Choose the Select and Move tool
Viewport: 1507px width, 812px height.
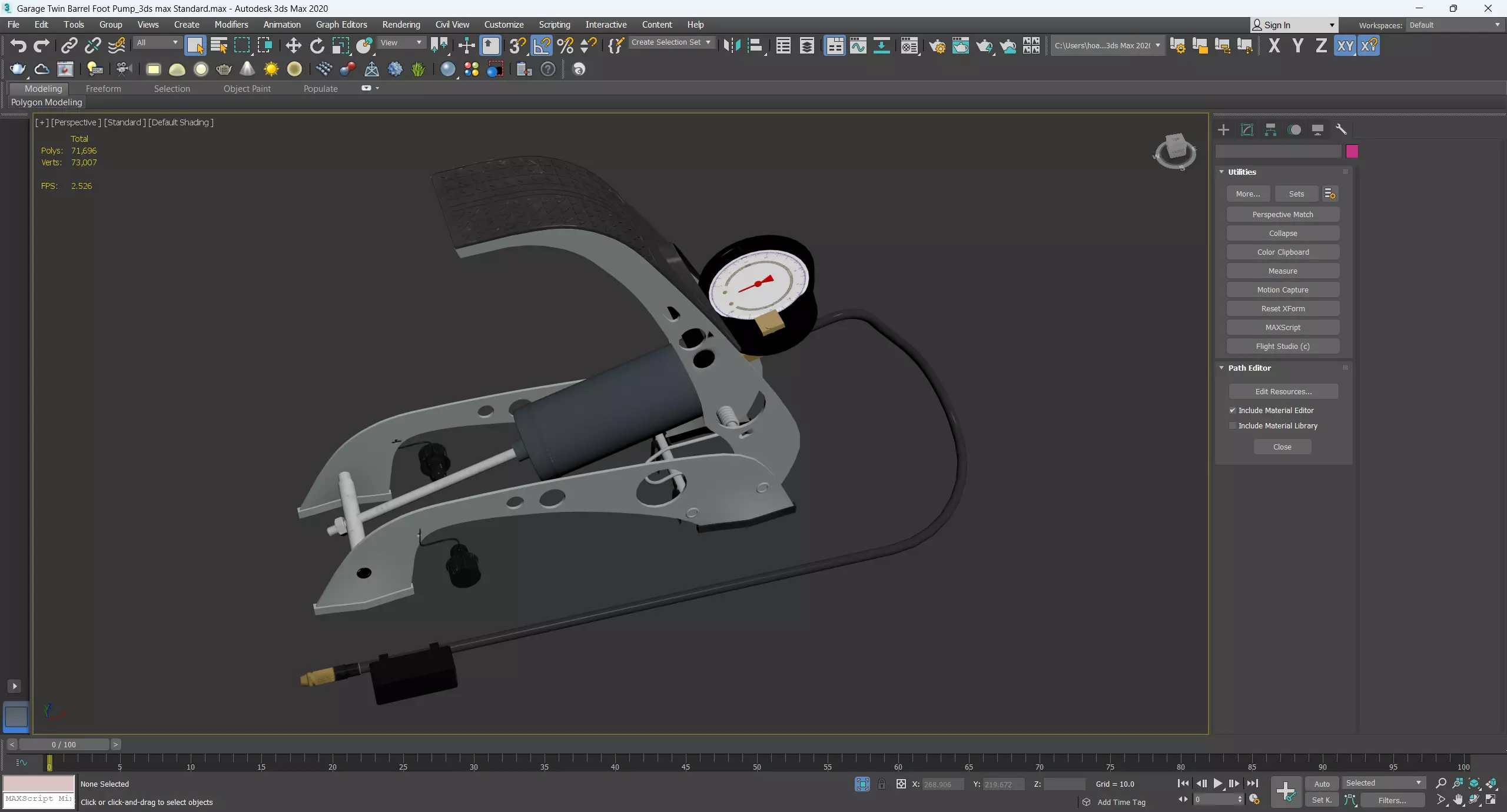pyautogui.click(x=293, y=45)
